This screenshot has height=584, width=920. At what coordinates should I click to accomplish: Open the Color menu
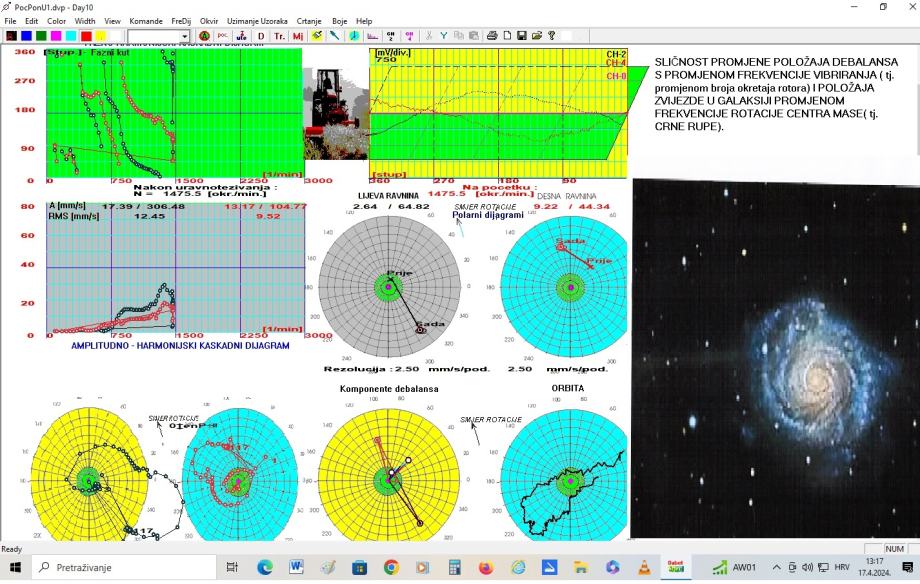[56, 21]
